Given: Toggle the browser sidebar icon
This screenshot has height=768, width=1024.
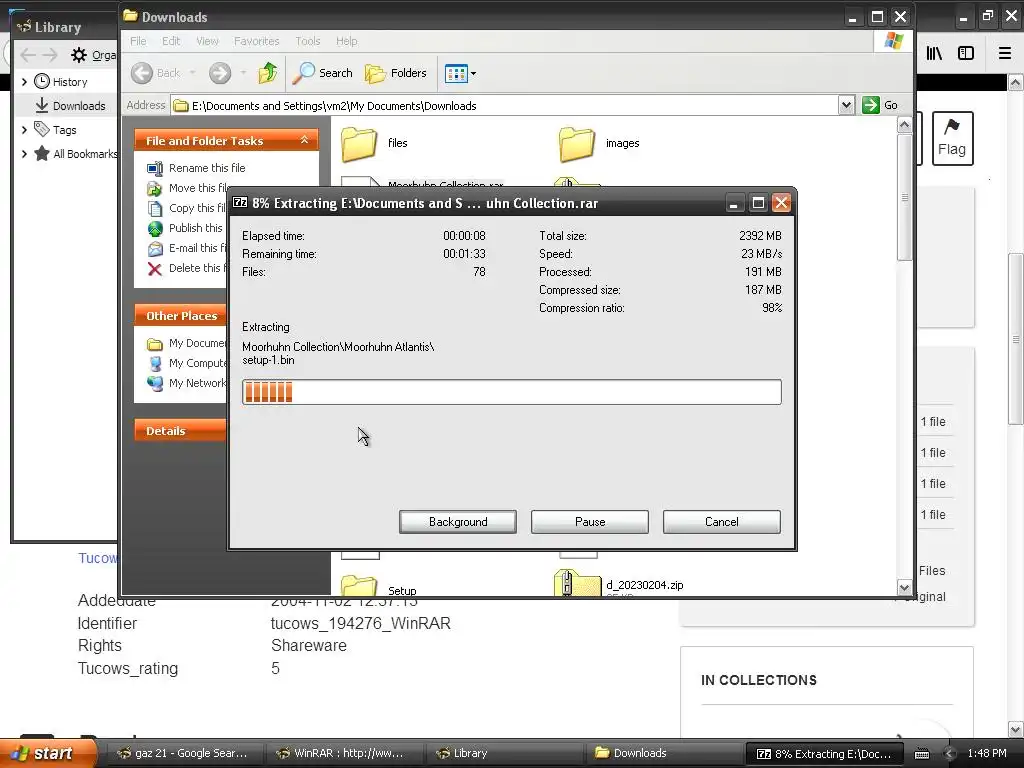Looking at the screenshot, I should pos(966,54).
